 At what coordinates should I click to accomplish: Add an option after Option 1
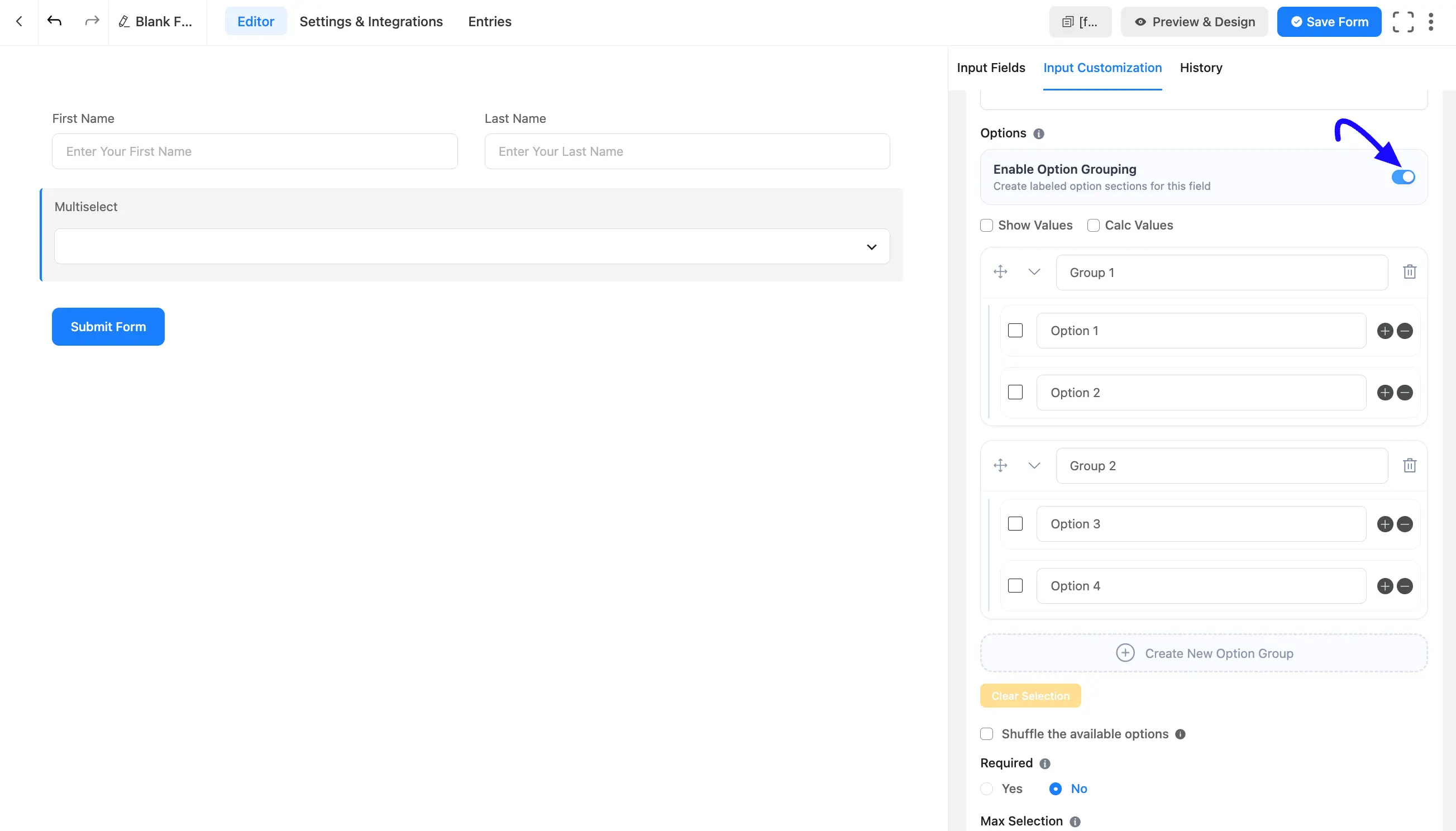point(1385,331)
